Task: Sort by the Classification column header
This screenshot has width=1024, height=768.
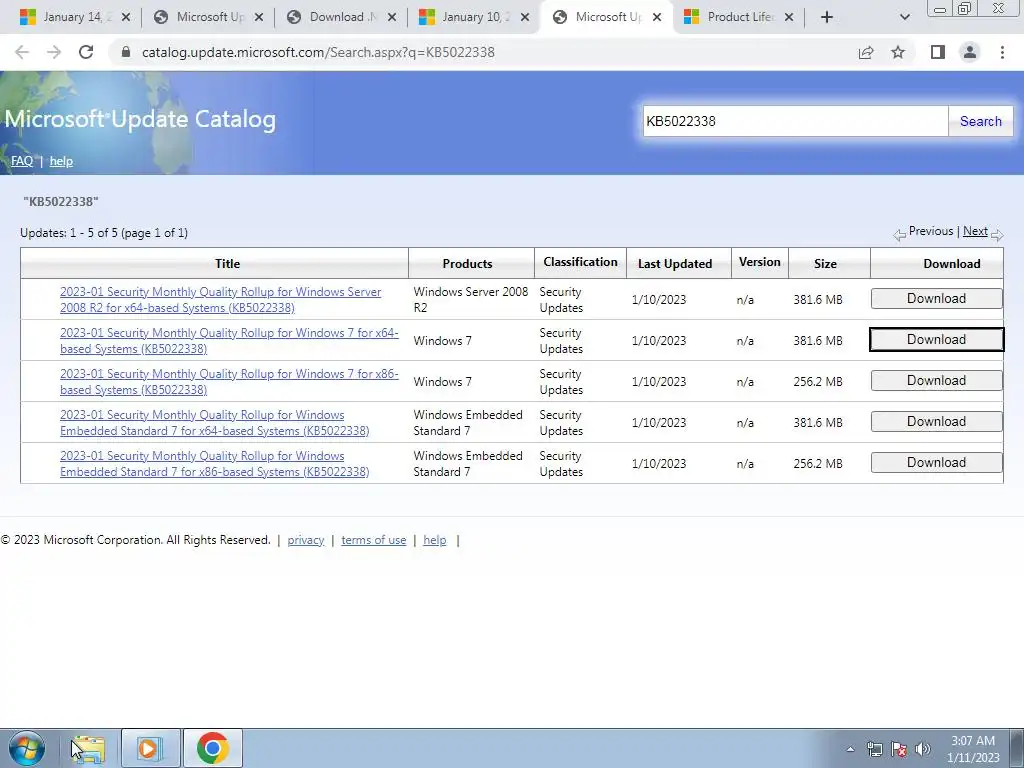Action: click(x=580, y=262)
